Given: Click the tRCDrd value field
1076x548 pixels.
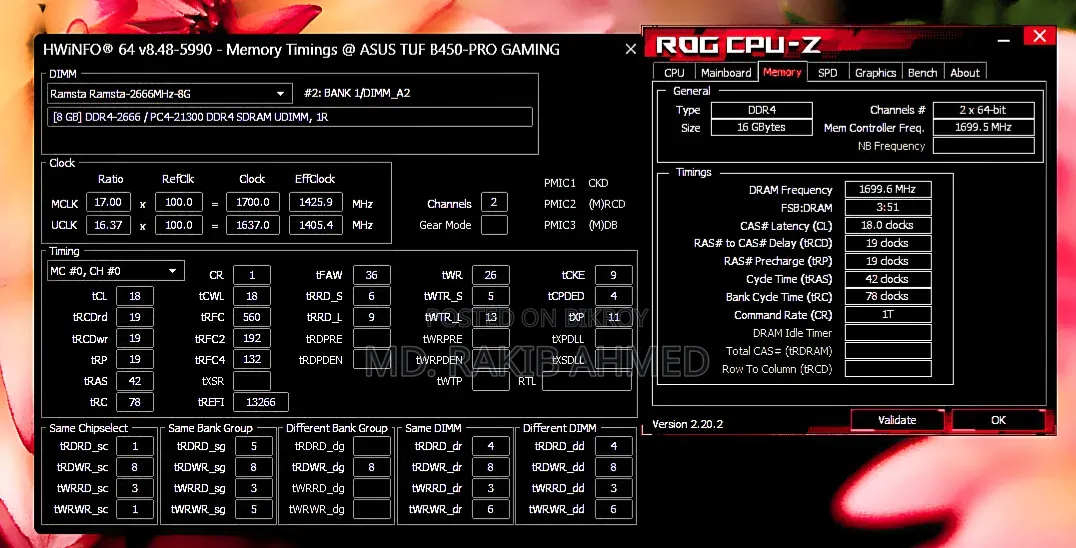Looking at the screenshot, I should pos(134,318).
